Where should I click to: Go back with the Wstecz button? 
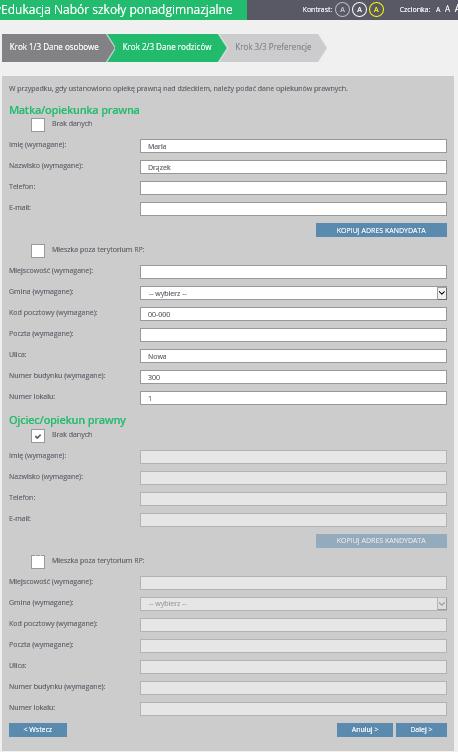coord(38,729)
